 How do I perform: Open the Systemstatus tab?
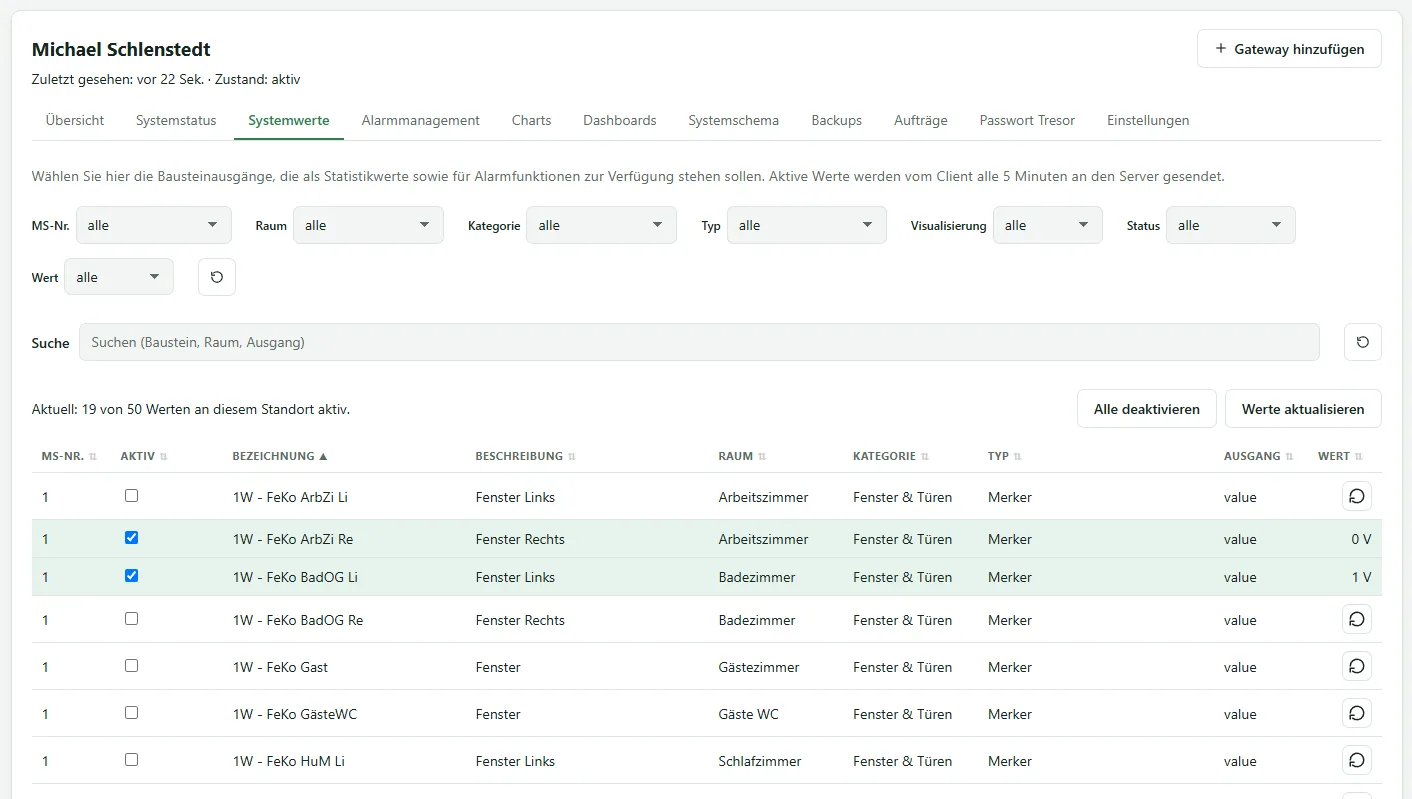point(176,120)
